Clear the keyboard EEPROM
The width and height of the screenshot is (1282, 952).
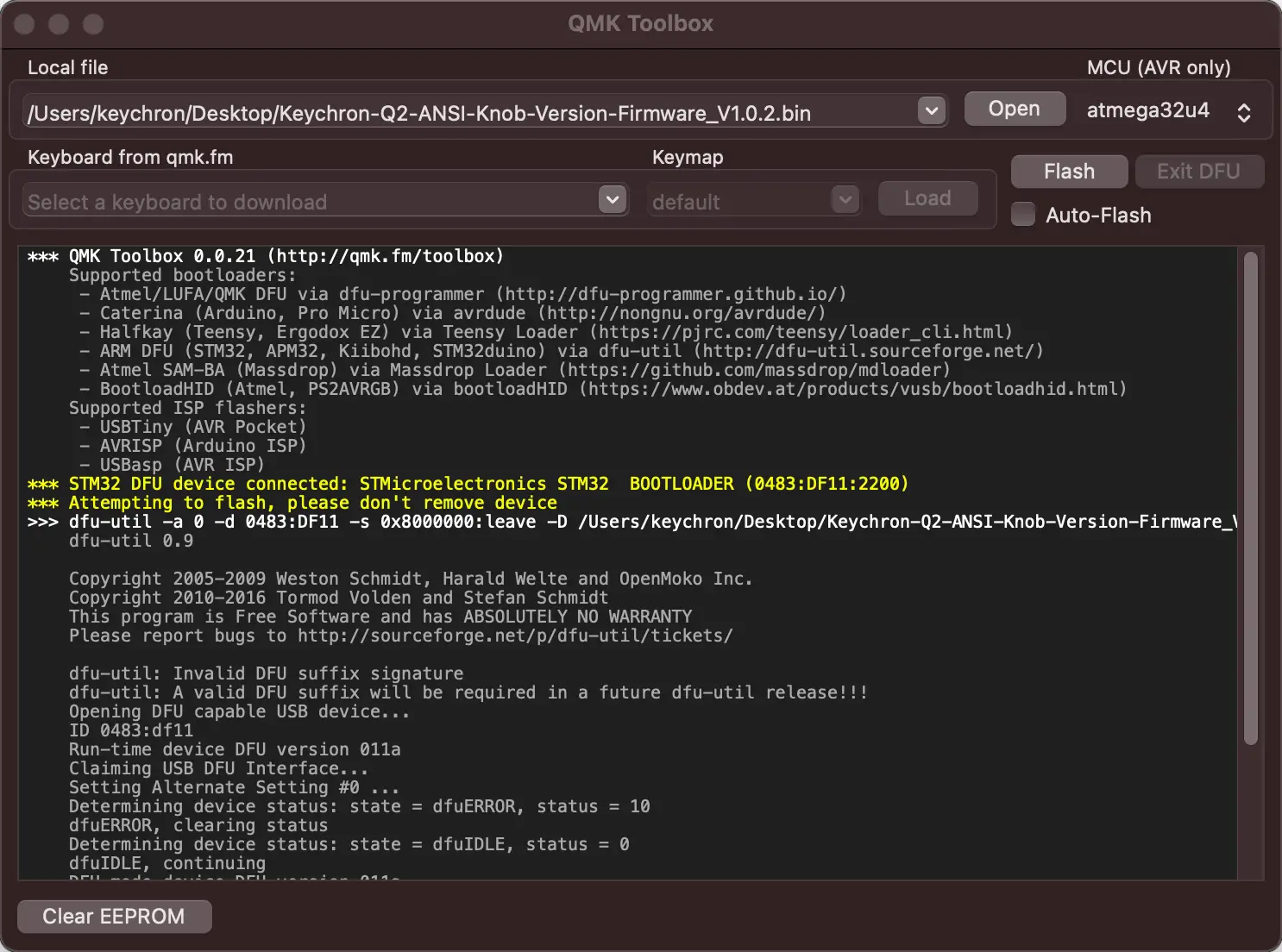(114, 916)
